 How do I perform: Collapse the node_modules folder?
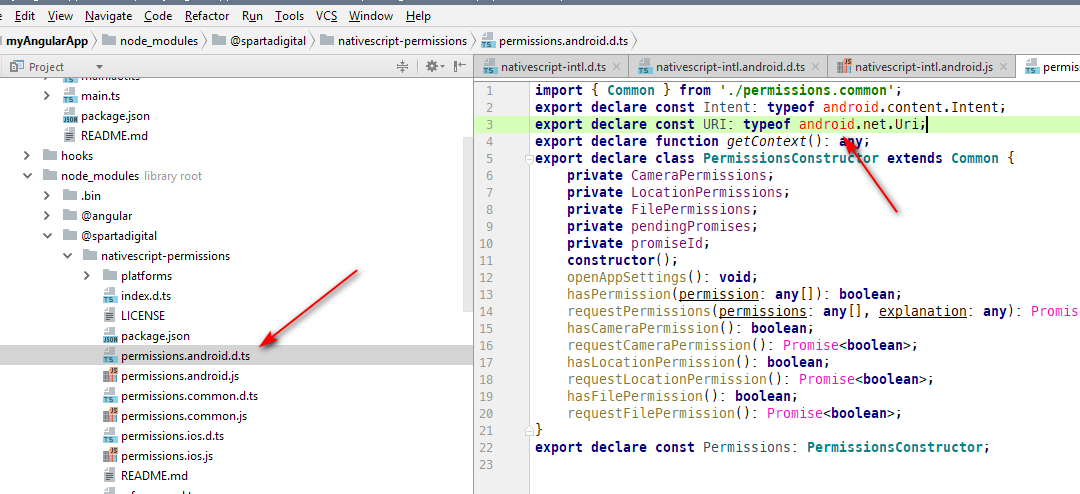tap(27, 176)
